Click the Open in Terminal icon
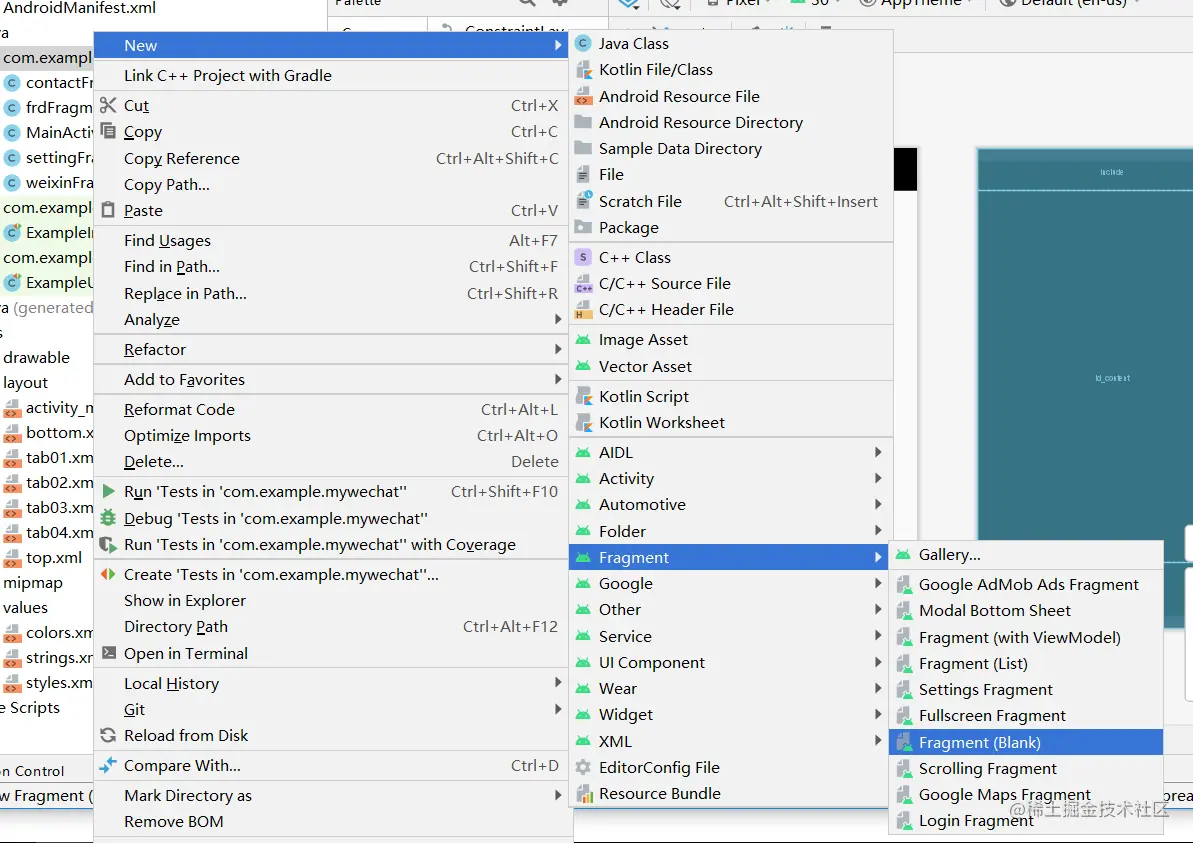Screen dimensions: 1193x843 point(108,653)
